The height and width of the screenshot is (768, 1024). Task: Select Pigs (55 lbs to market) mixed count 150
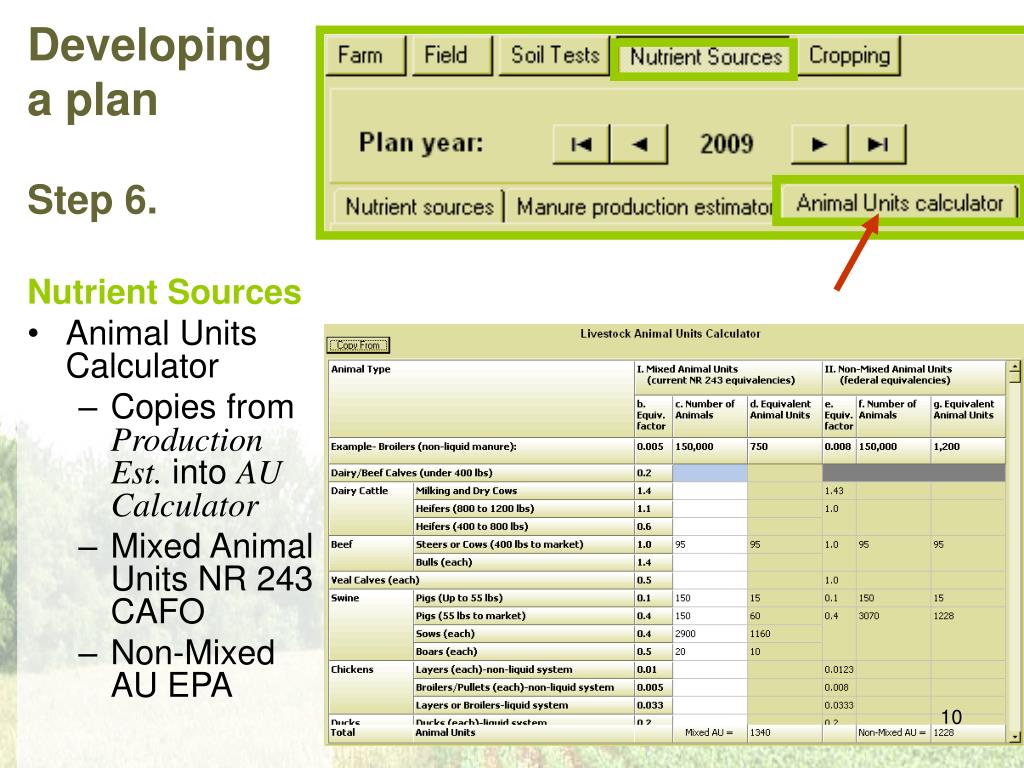coord(710,616)
